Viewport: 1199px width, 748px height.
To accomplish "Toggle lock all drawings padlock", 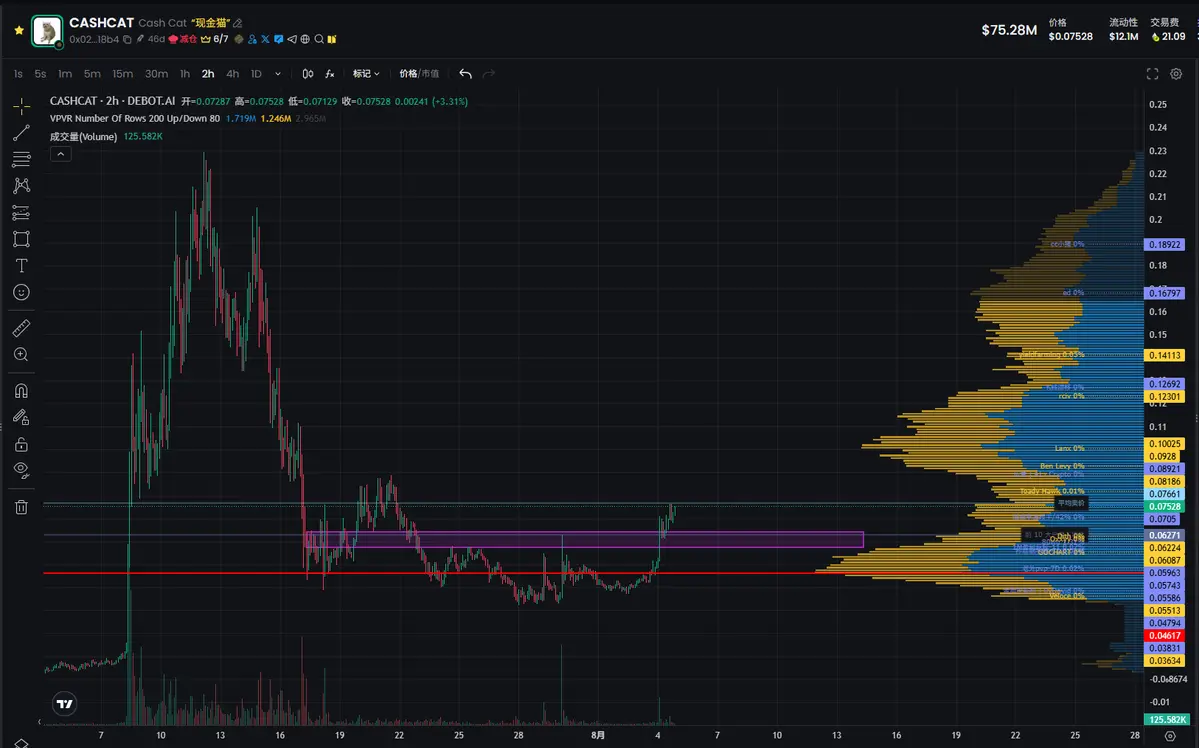I will pos(21,444).
